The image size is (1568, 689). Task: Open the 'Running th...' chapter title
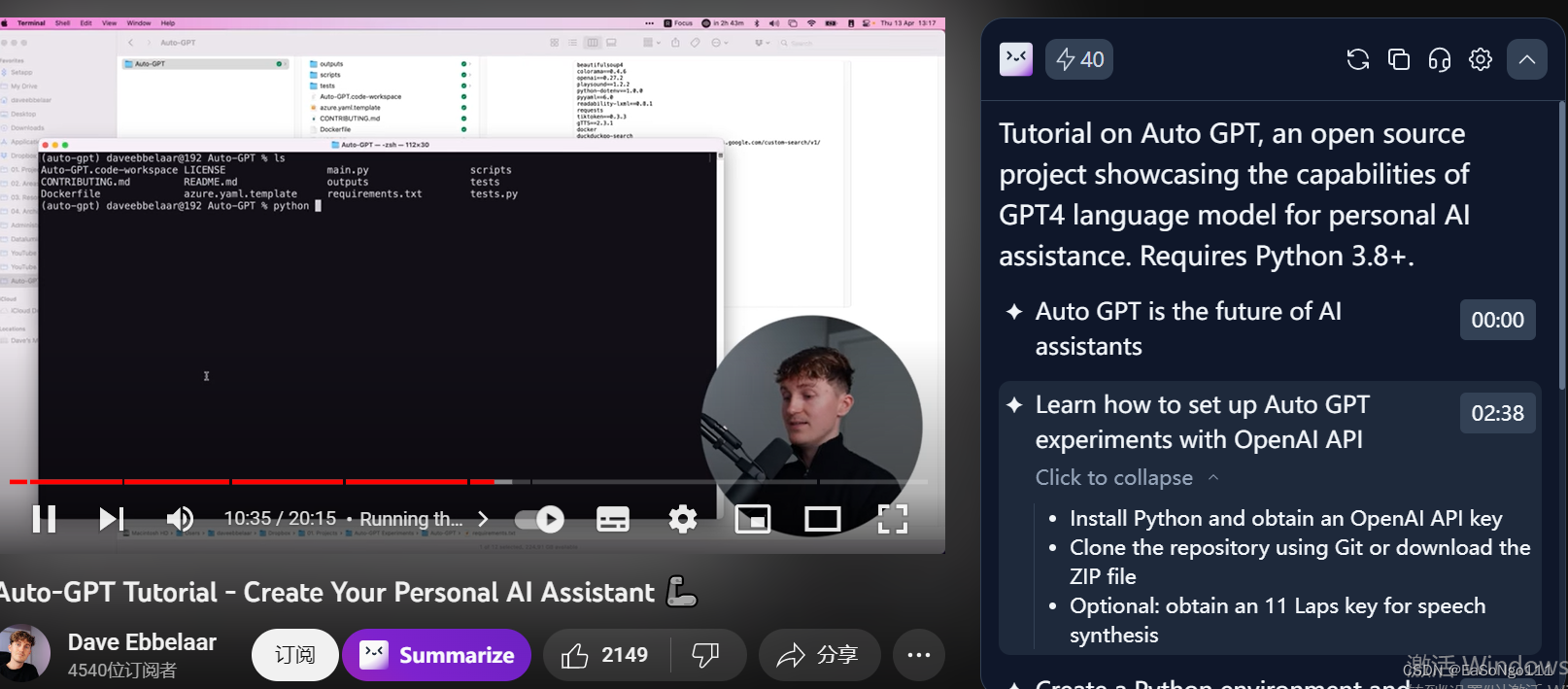click(411, 519)
